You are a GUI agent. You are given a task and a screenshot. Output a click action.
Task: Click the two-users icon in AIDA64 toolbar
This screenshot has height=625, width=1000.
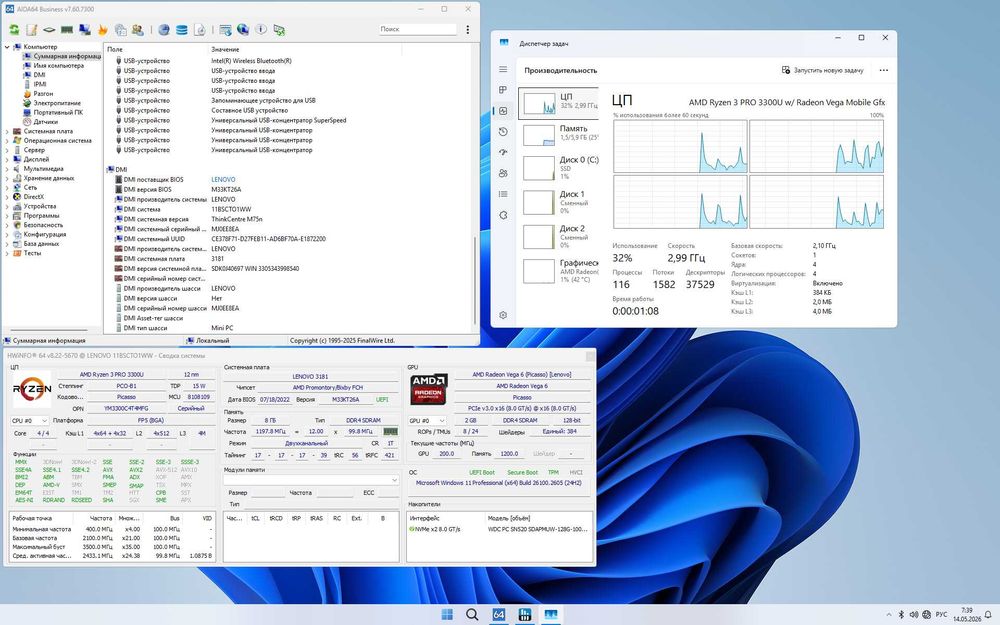tap(137, 29)
